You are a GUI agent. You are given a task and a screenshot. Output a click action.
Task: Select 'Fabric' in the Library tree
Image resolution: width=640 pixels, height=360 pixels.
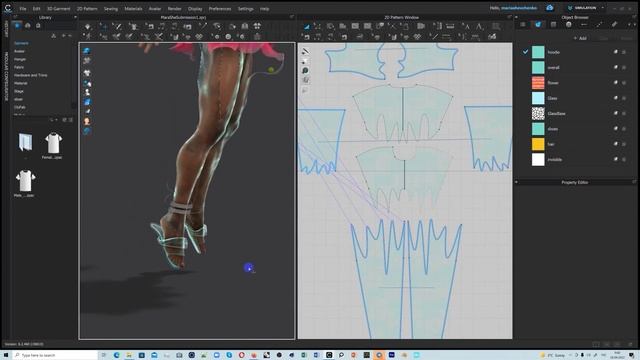(x=19, y=67)
